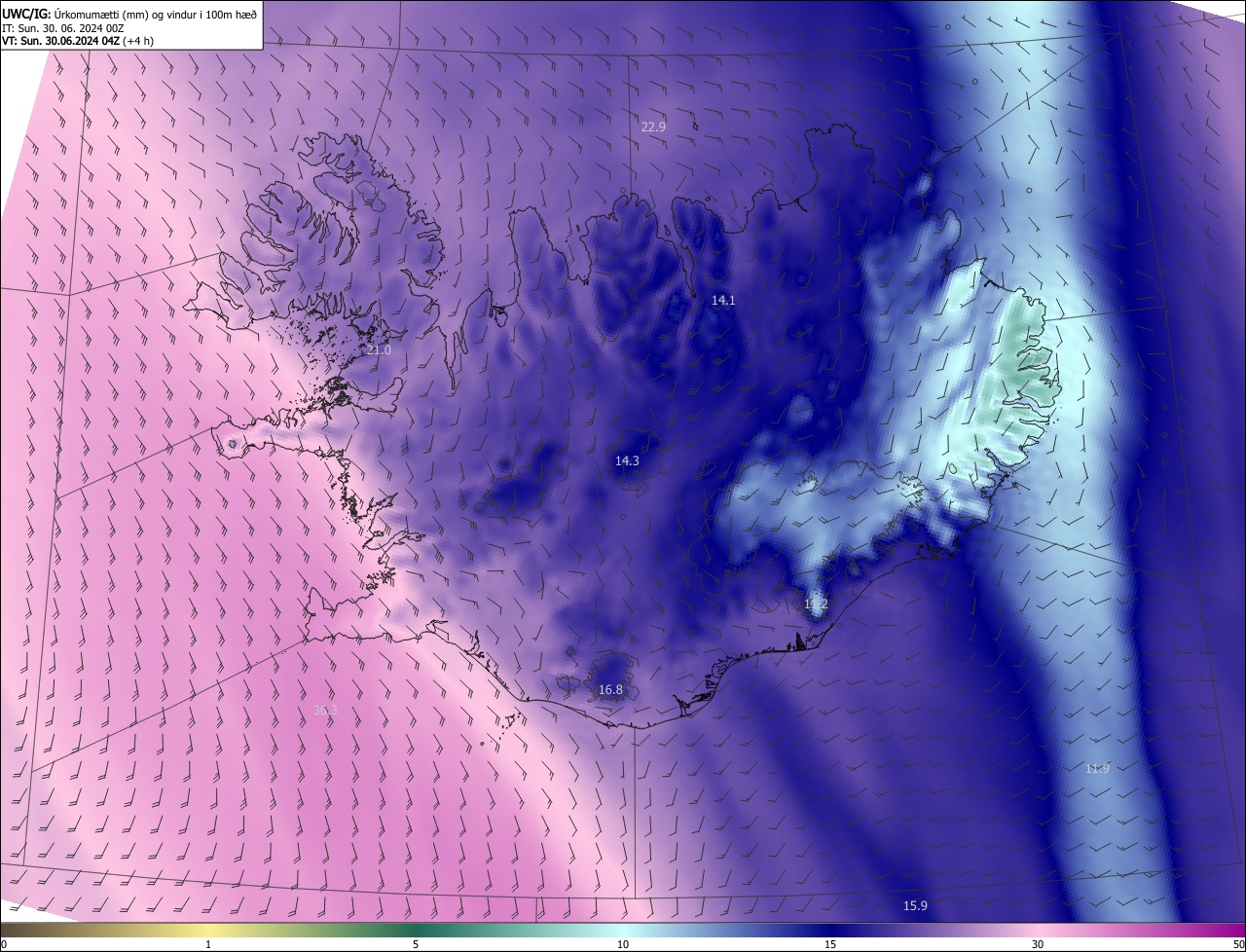Select the 21.0 value in west Iceland
This screenshot has height=952, width=1246.
click(x=379, y=349)
